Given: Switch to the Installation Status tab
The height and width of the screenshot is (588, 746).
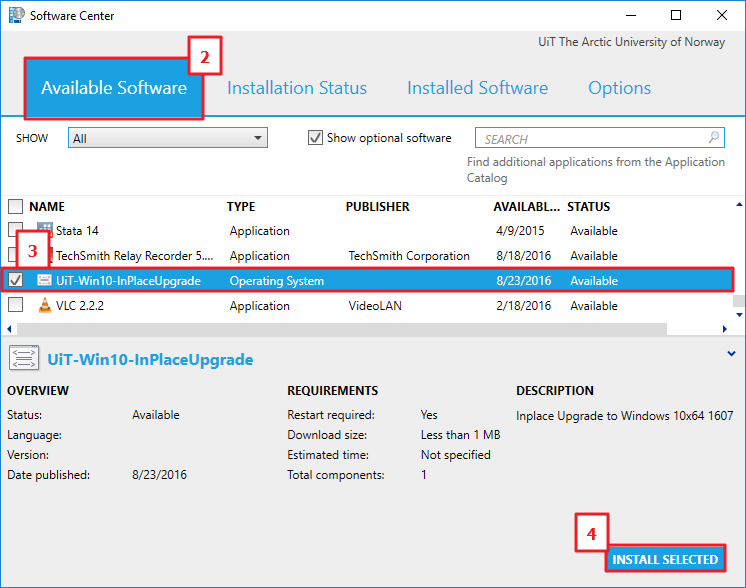Looking at the screenshot, I should (297, 88).
